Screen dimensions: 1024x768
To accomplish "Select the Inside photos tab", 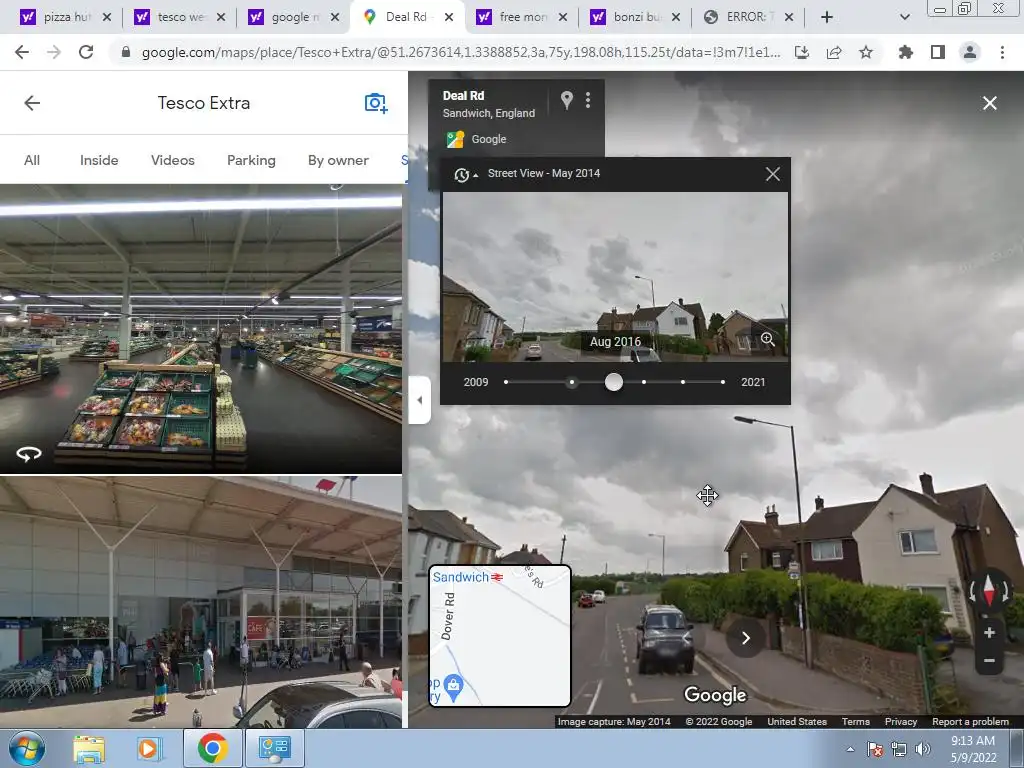I will point(99,161).
